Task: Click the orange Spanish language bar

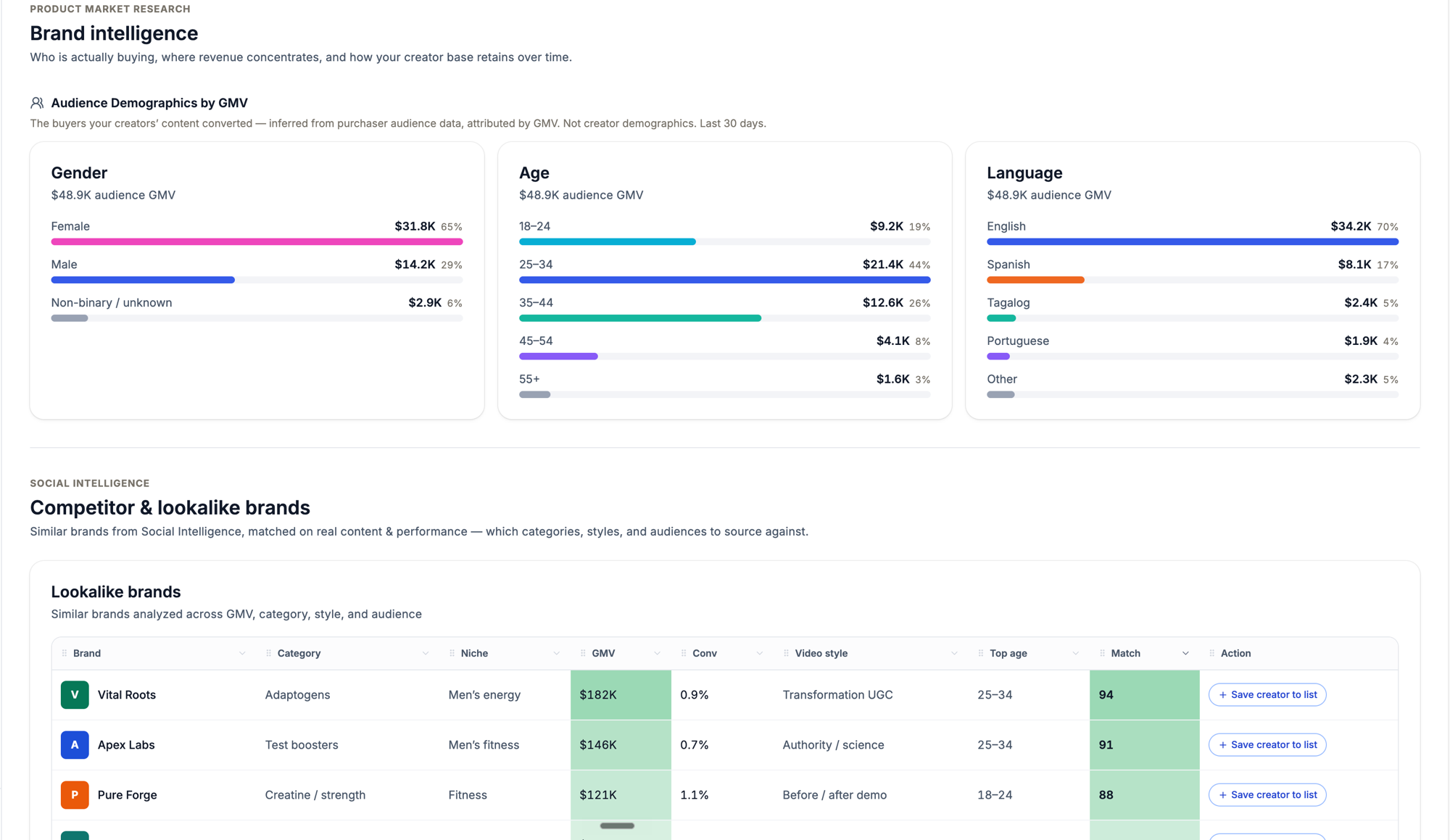Action: pyautogui.click(x=1035, y=280)
